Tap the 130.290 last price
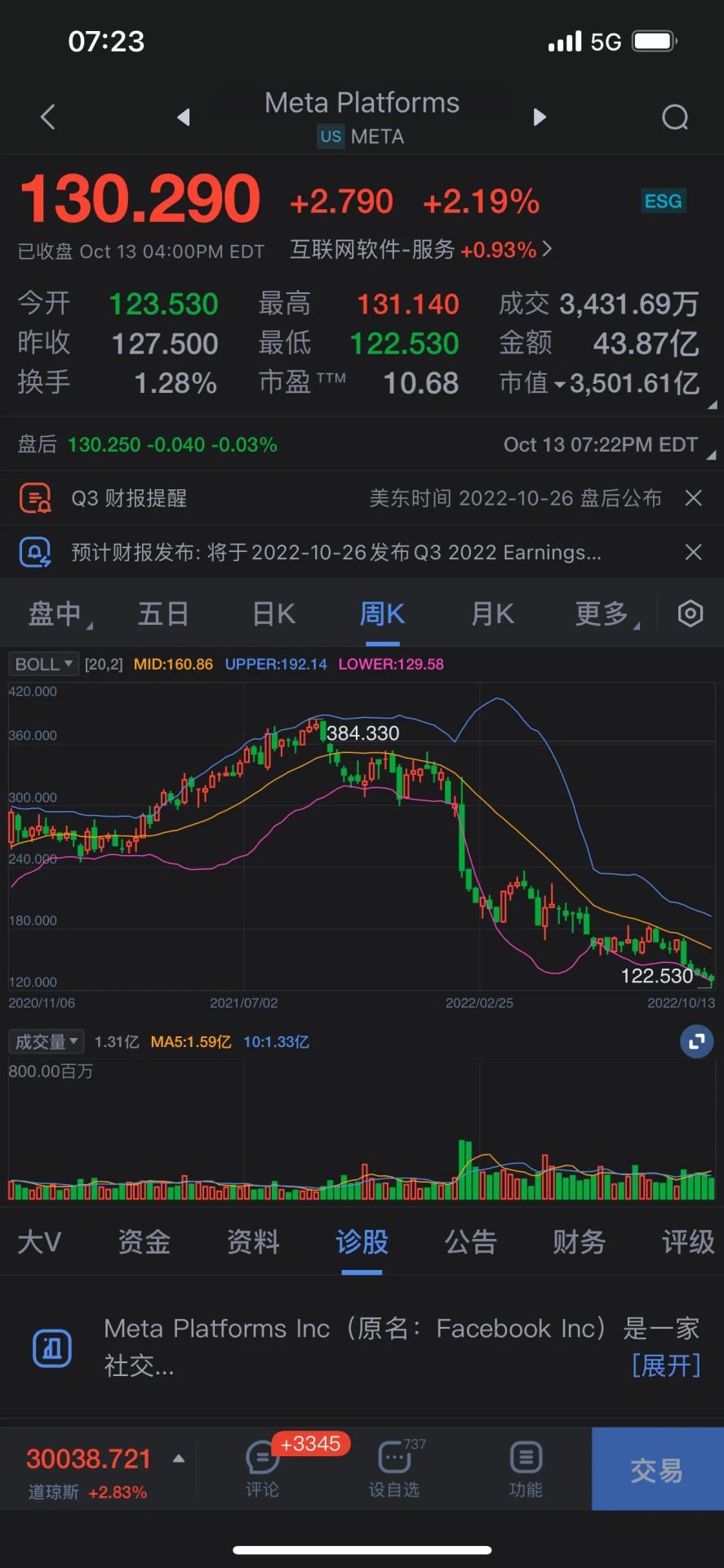This screenshot has width=724, height=1568. (x=140, y=198)
